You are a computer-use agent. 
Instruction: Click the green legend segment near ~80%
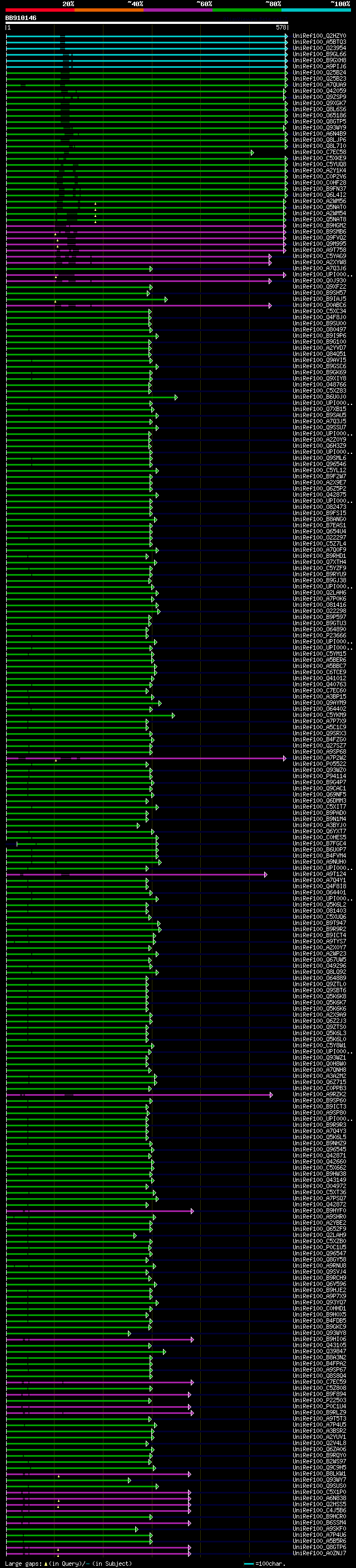[247, 10]
